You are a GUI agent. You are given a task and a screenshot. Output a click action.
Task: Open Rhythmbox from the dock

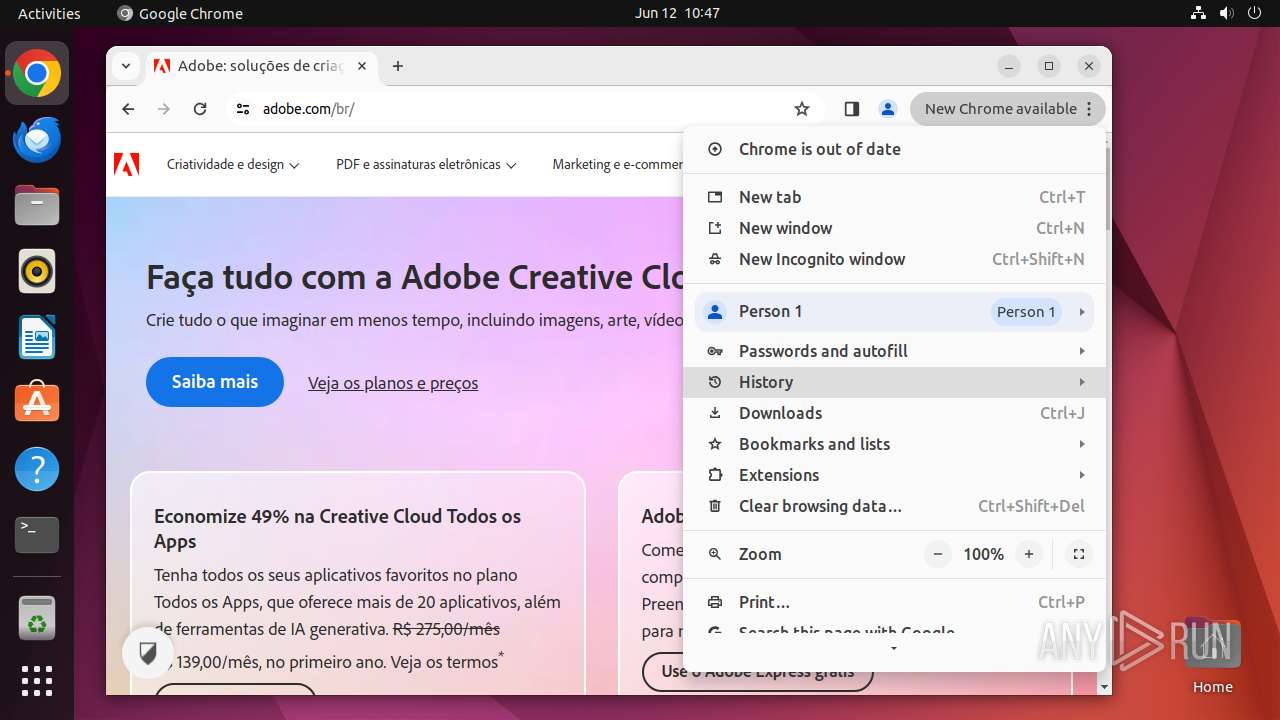click(x=37, y=271)
